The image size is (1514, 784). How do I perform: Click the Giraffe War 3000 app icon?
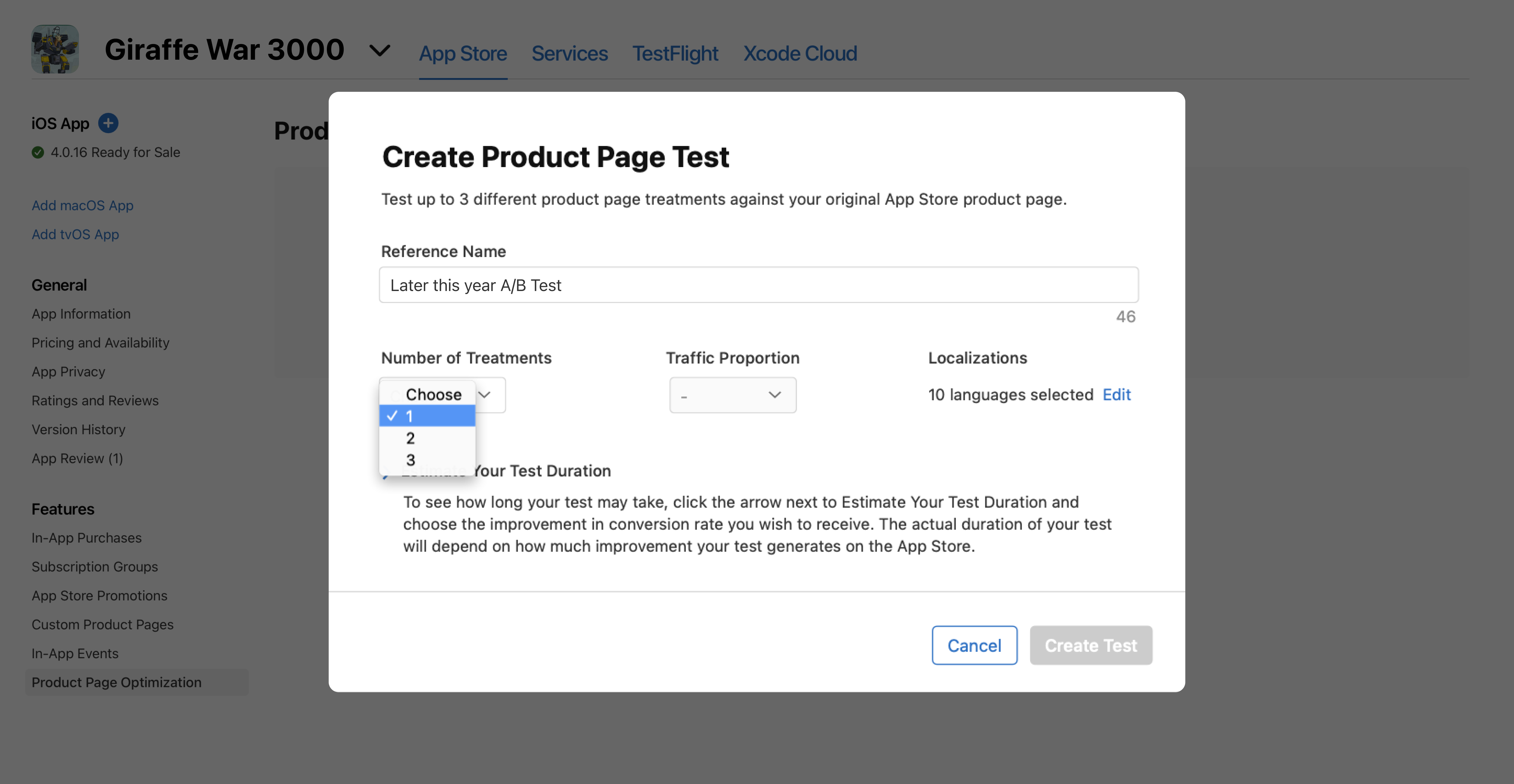(x=55, y=49)
